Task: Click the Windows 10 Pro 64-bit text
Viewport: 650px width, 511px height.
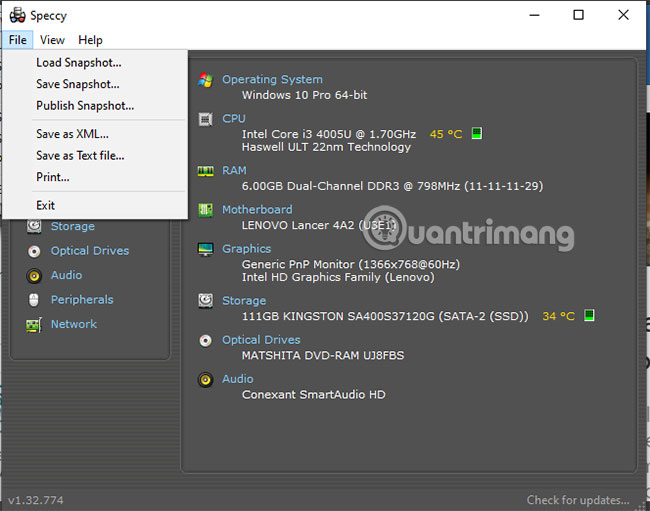Action: click(304, 95)
